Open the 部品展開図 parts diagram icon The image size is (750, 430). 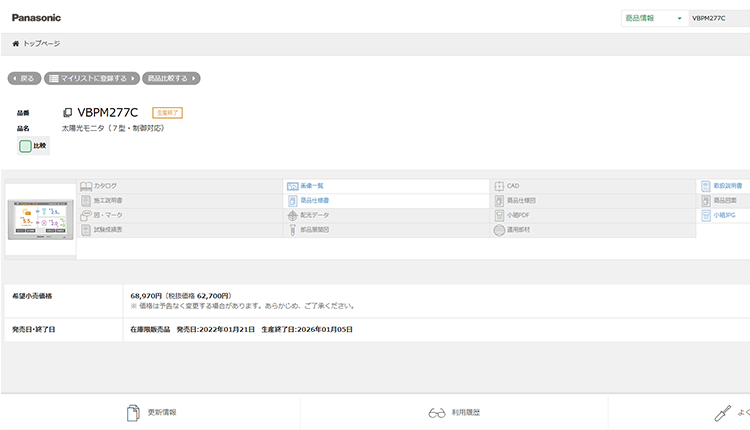pos(292,230)
